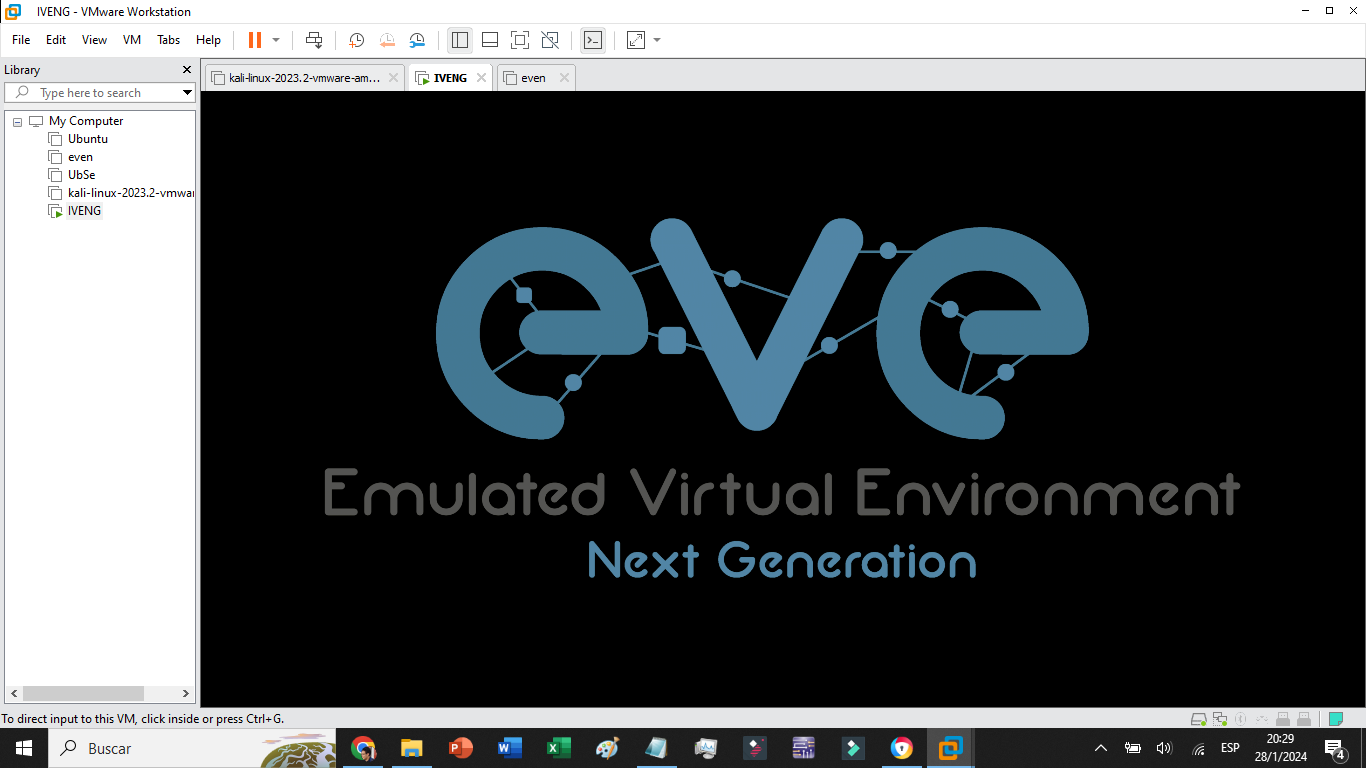The height and width of the screenshot is (768, 1366).
Task: Toggle the console view button
Action: (593, 40)
